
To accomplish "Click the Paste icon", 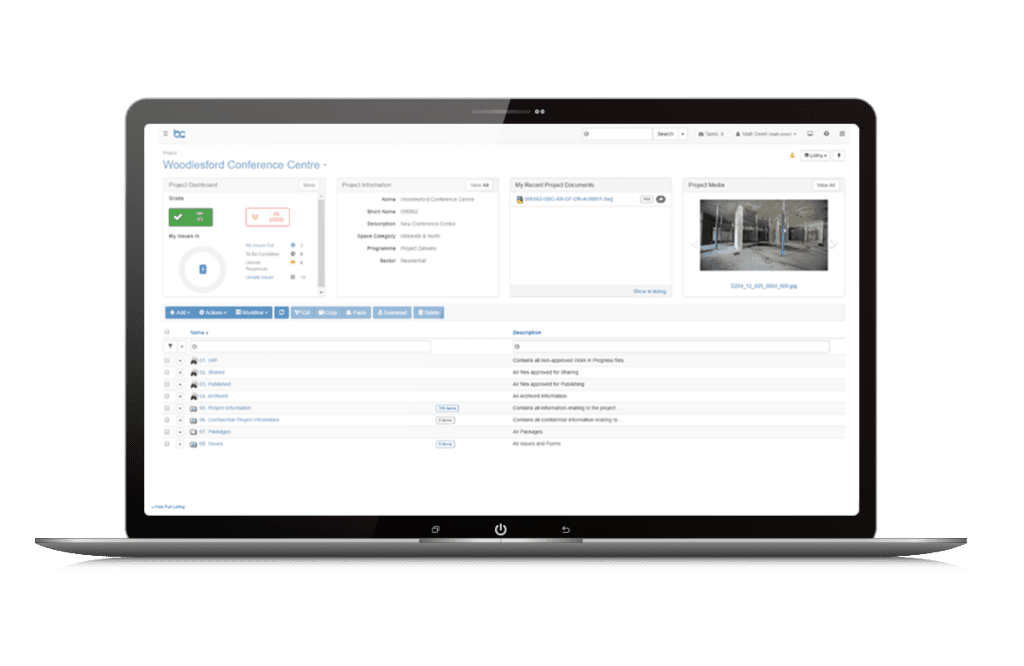I will (356, 312).
